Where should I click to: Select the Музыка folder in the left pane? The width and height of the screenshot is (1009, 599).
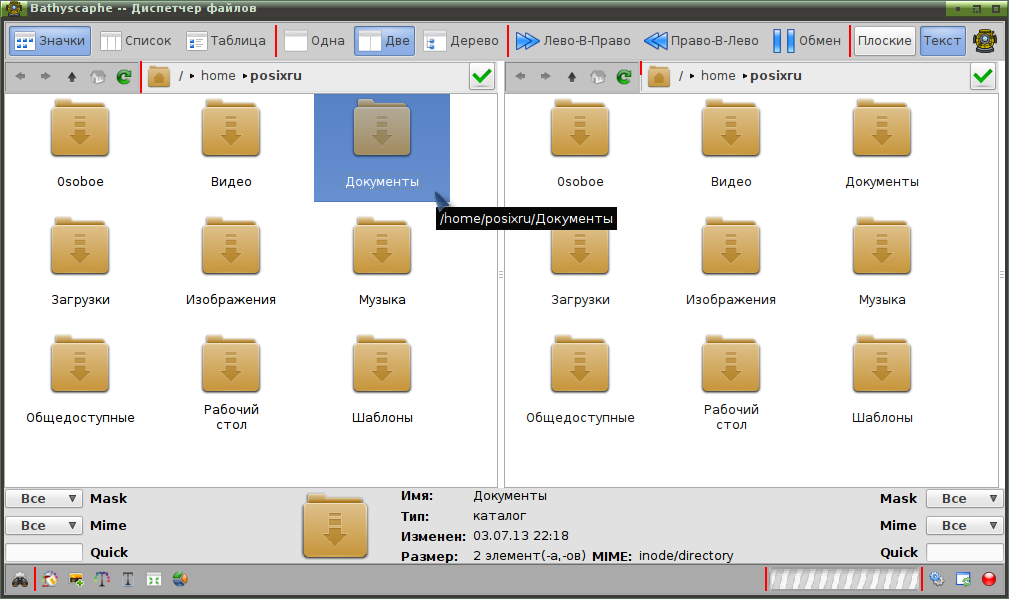382,263
